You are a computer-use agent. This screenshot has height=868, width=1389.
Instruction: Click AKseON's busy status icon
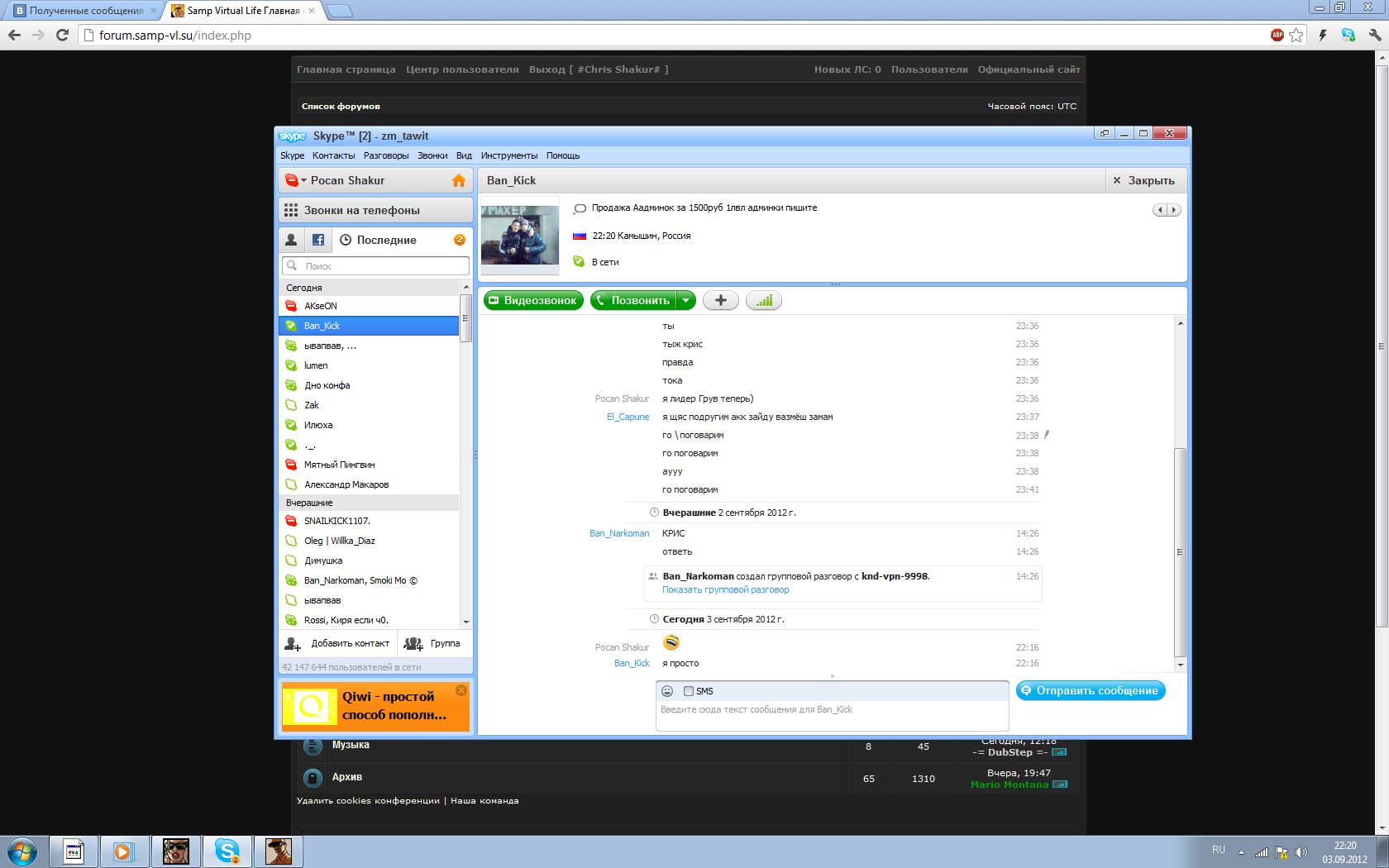291,306
